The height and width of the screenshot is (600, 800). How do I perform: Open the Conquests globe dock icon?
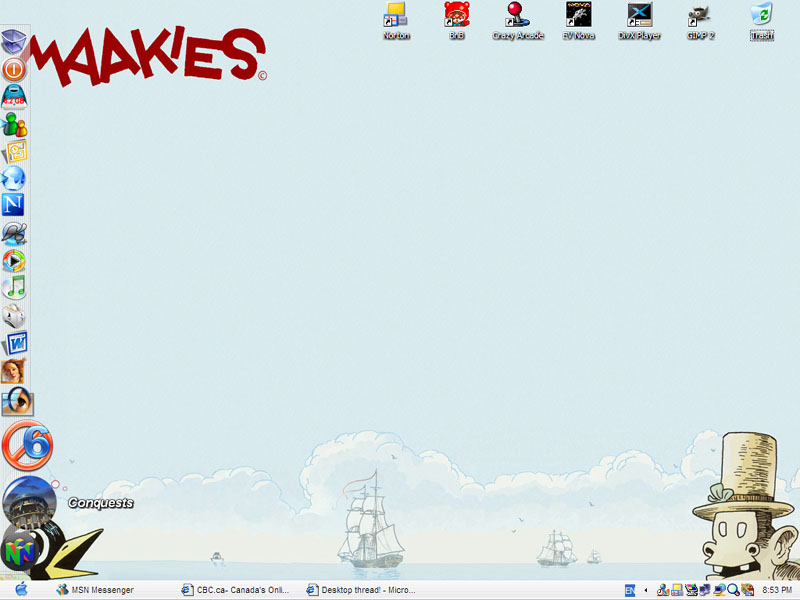pos(28,501)
